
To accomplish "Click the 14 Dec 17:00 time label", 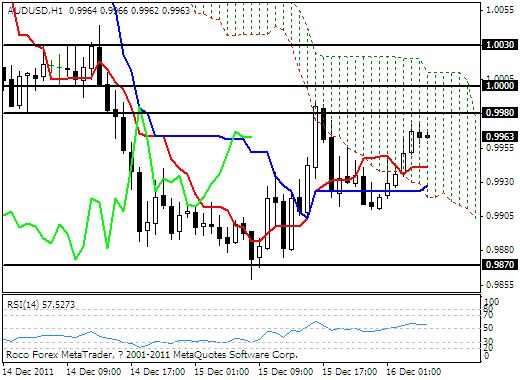I will [x=158, y=372].
